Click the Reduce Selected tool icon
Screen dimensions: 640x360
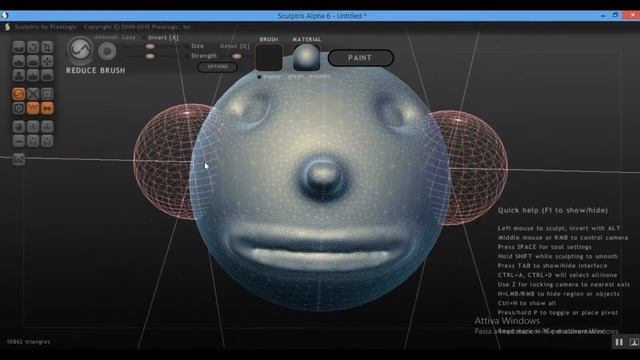coord(33,94)
